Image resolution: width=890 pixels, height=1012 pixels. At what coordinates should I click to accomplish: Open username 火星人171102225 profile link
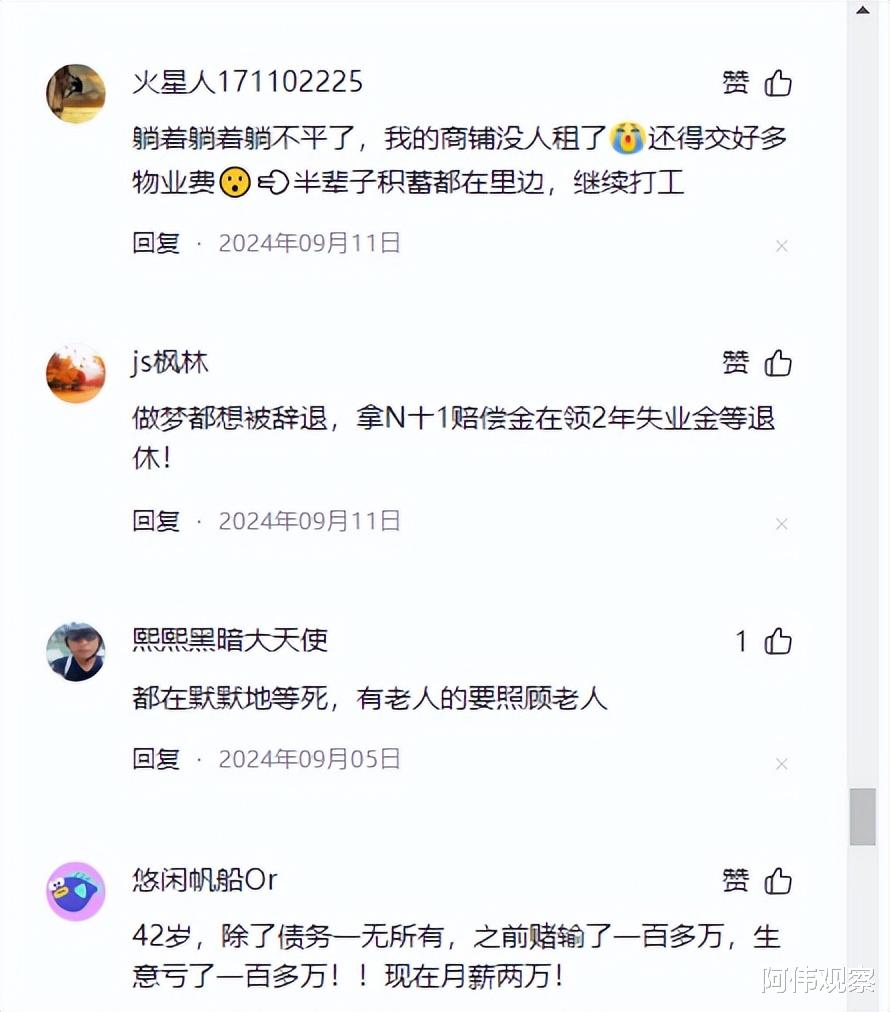(247, 82)
